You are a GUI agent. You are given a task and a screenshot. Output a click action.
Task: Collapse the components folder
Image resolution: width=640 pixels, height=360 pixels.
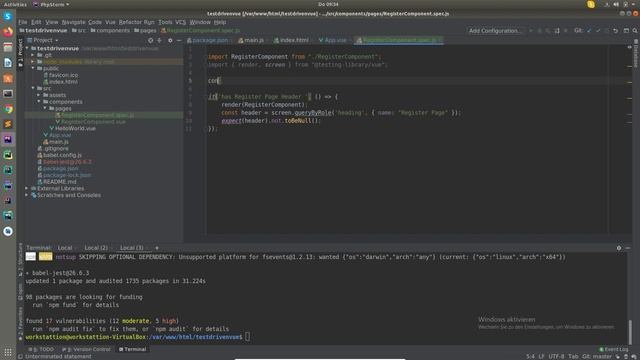pos(39,102)
